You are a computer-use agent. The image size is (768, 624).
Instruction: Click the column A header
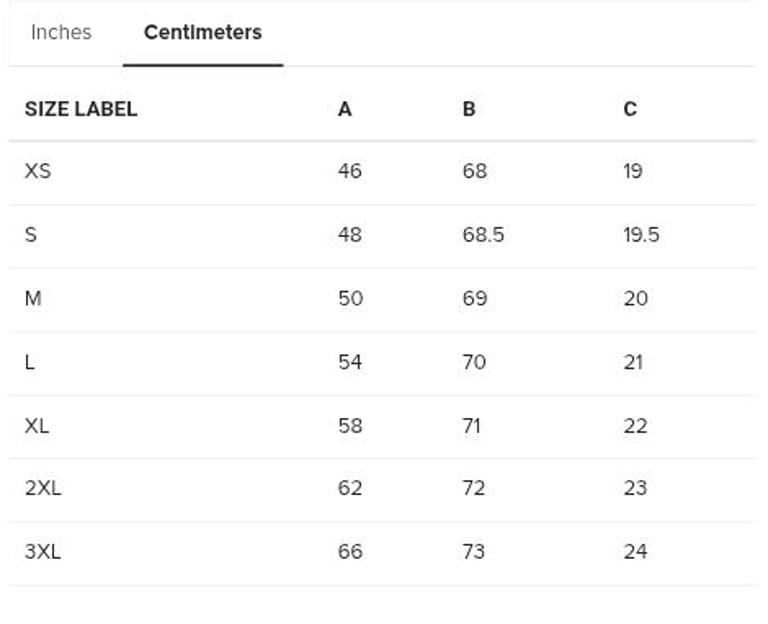[345, 109]
